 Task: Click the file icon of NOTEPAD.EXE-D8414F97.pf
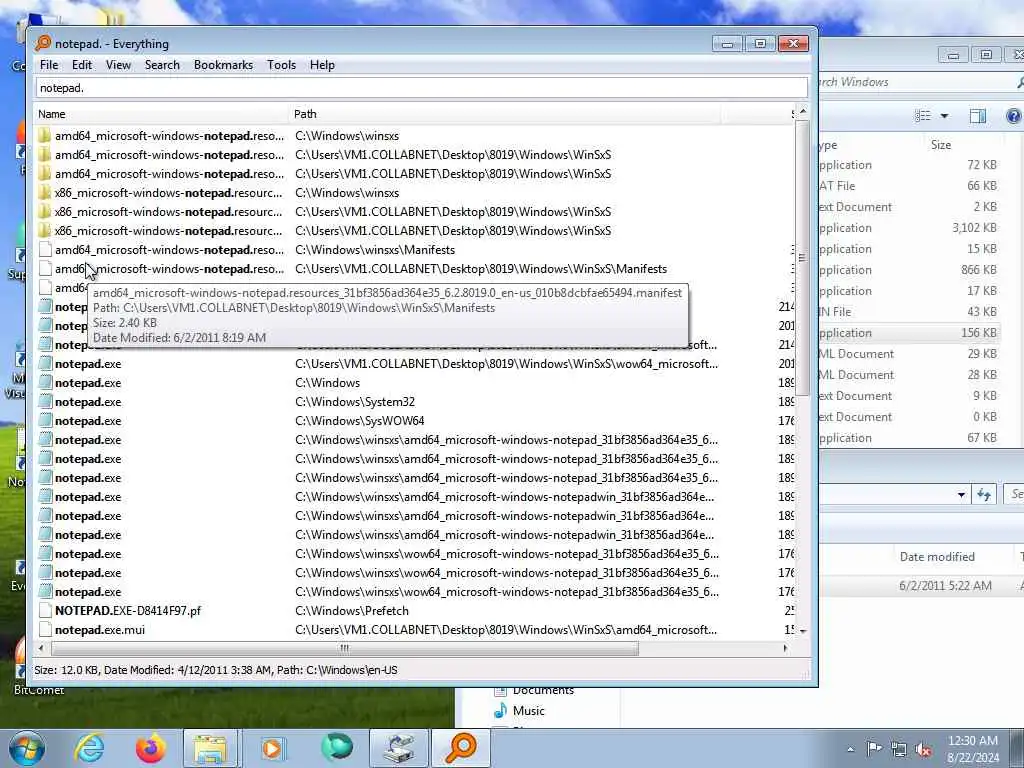[x=44, y=611]
